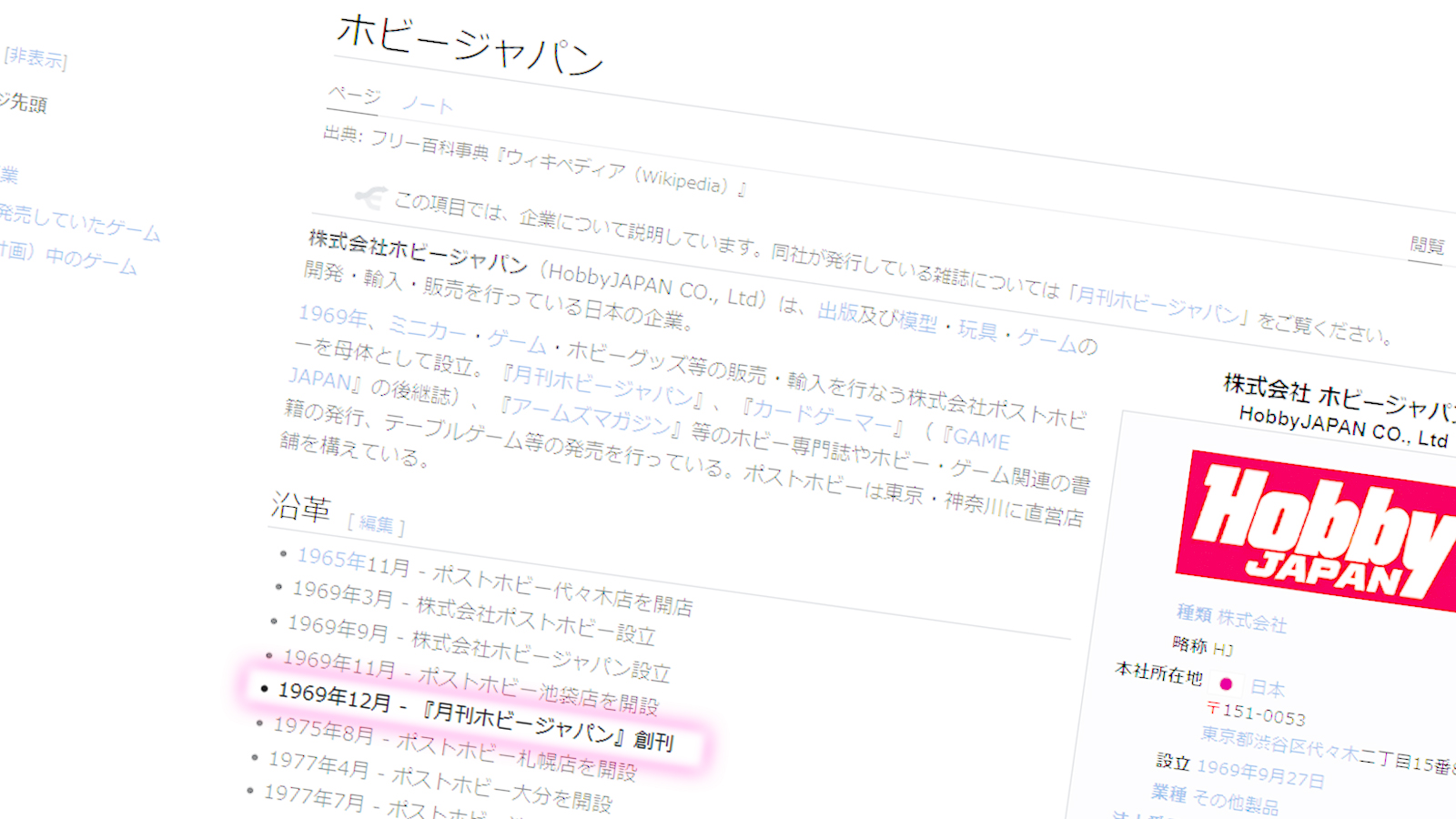The width and height of the screenshot is (1456, 819).
Task: Click the highlighted 1969年12月 創刊 row
Action: pyautogui.click(x=476, y=717)
